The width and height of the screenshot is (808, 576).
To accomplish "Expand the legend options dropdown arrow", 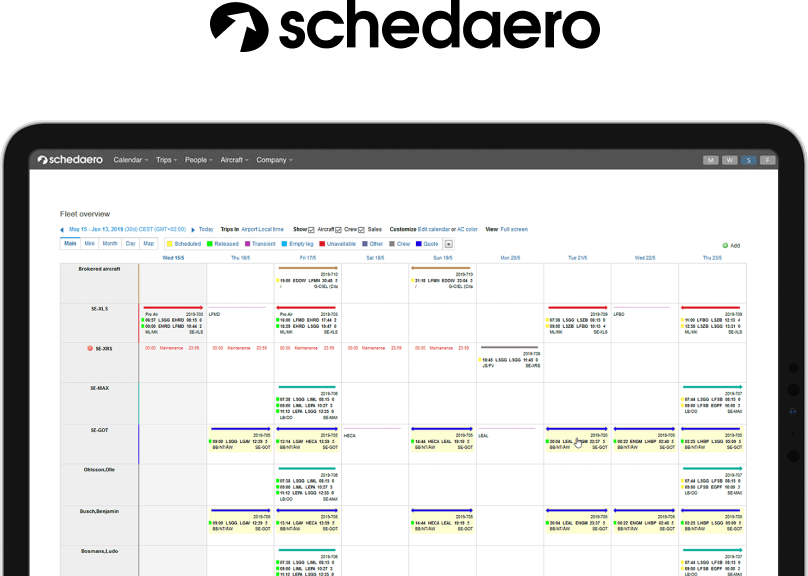I will pos(448,244).
